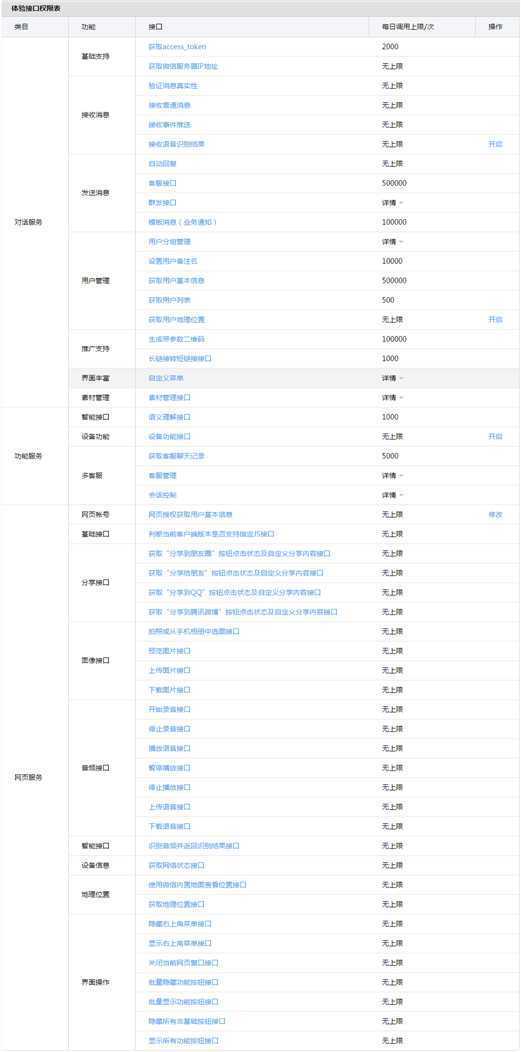Expand 详情 dropdown for 素材管理接口
The height and width of the screenshot is (1052, 521).
click(392, 398)
